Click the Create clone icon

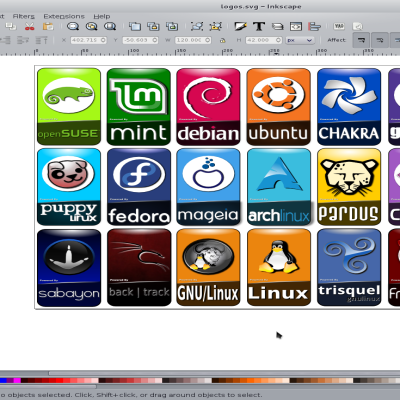[x=153, y=26]
